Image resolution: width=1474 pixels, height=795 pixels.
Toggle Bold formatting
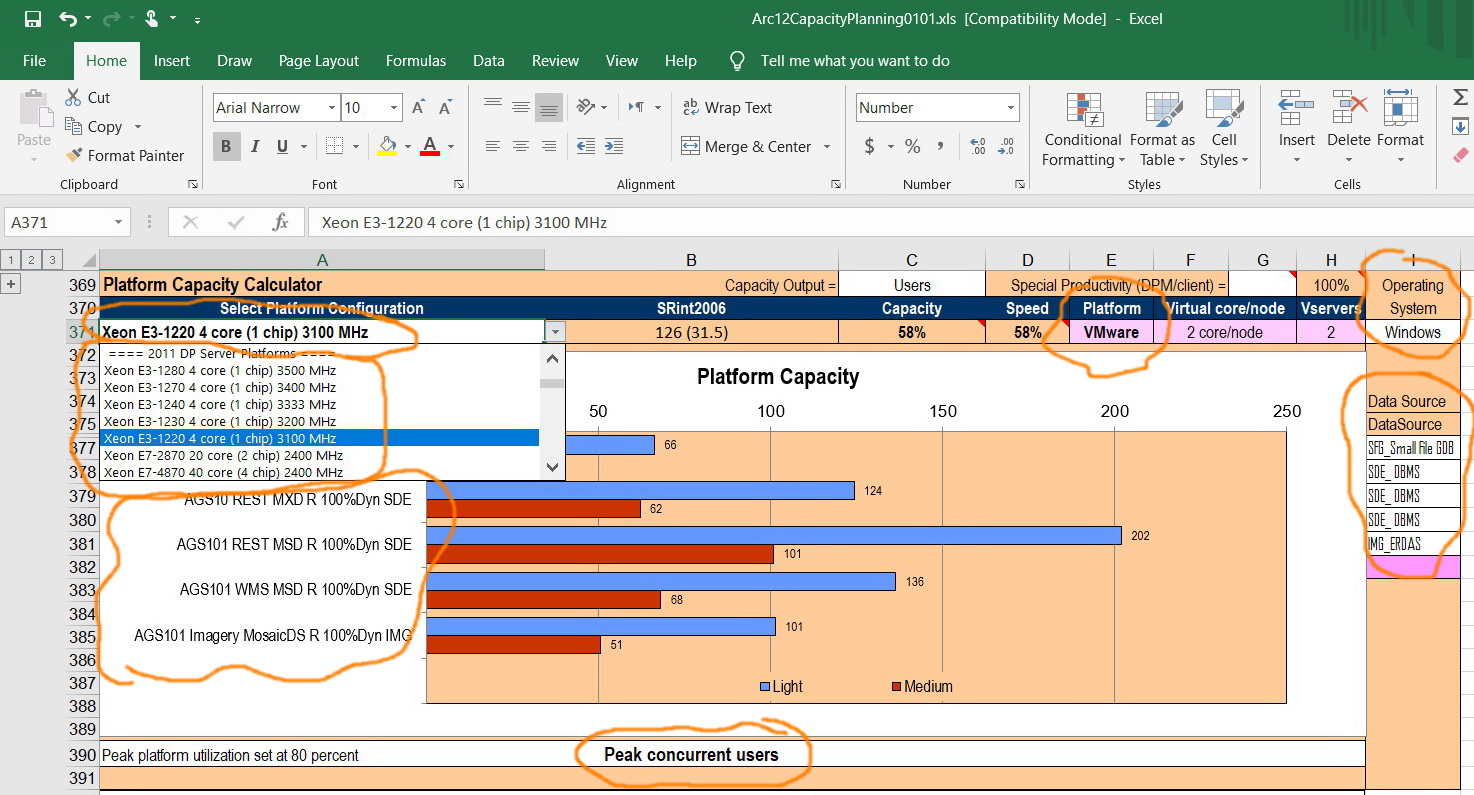[226, 146]
